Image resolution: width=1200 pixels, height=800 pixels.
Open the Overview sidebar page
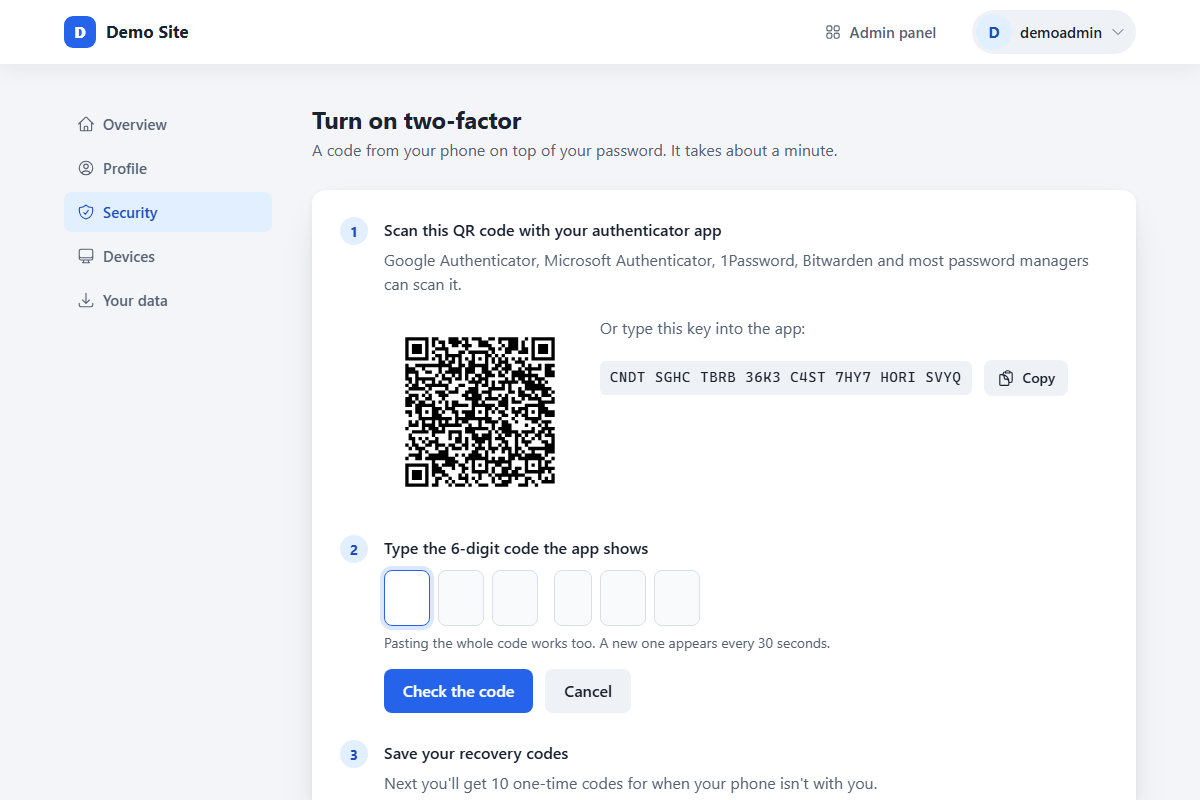(168, 125)
